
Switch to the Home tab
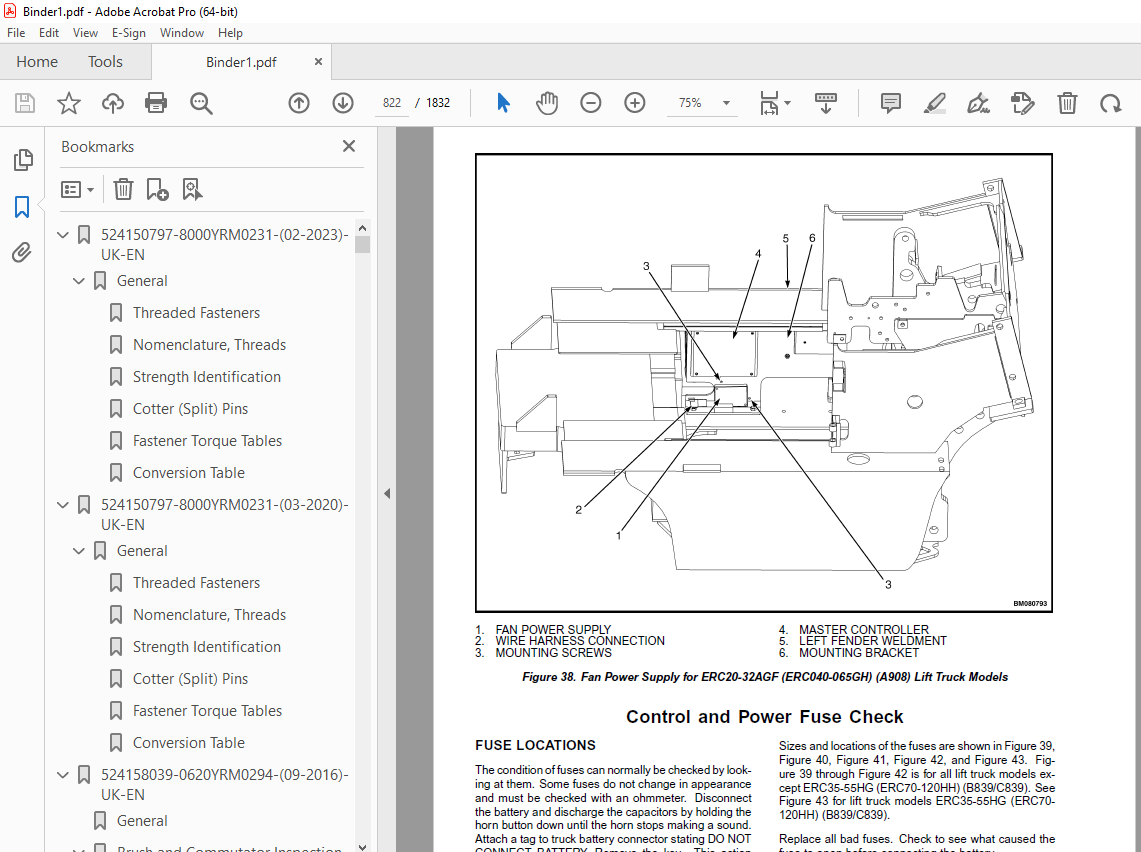pos(37,62)
